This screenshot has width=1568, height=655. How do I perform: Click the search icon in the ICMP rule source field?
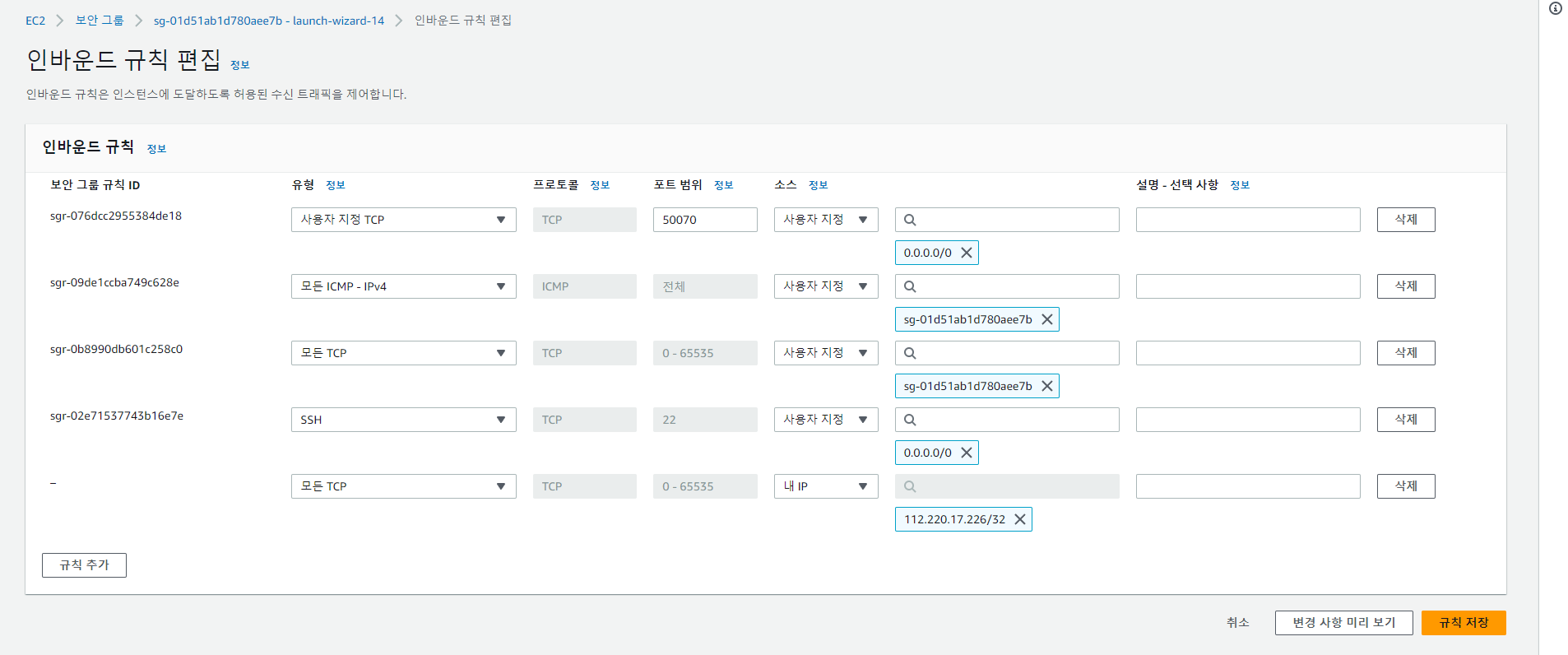pos(910,286)
